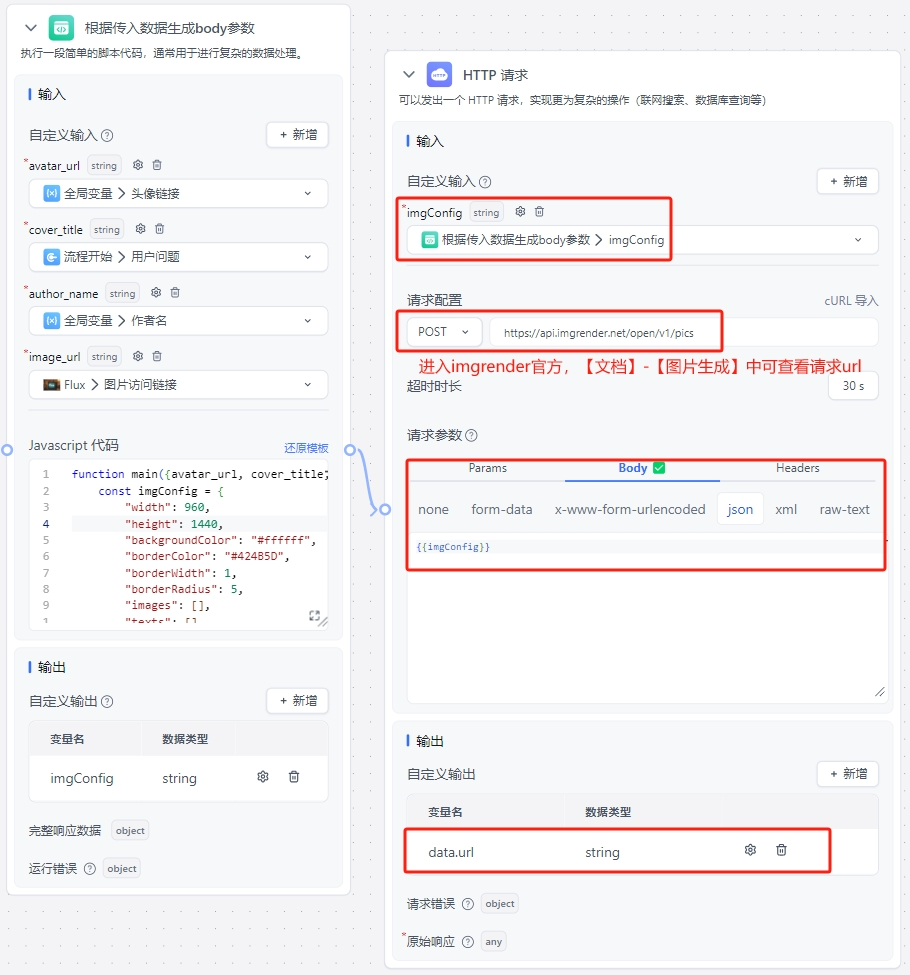Open settings for data.url output variable
This screenshot has width=910, height=975.
click(x=751, y=850)
